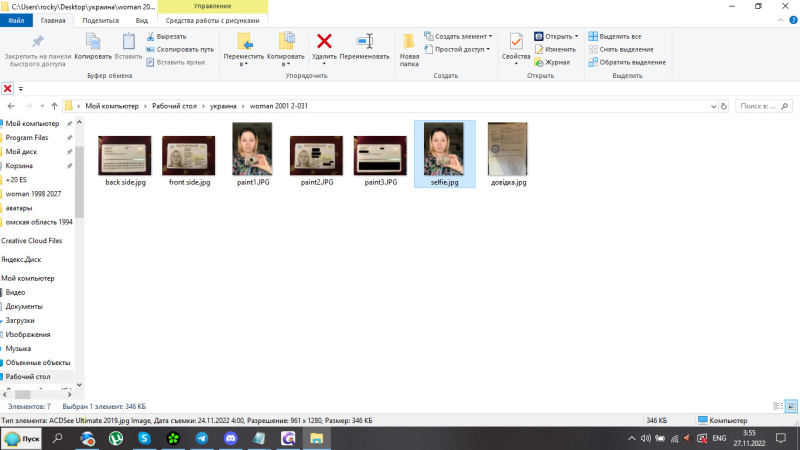Viewport: 800px width, 450px height.
Task: Switch to large thumbnails view in status bar
Action: (790, 406)
